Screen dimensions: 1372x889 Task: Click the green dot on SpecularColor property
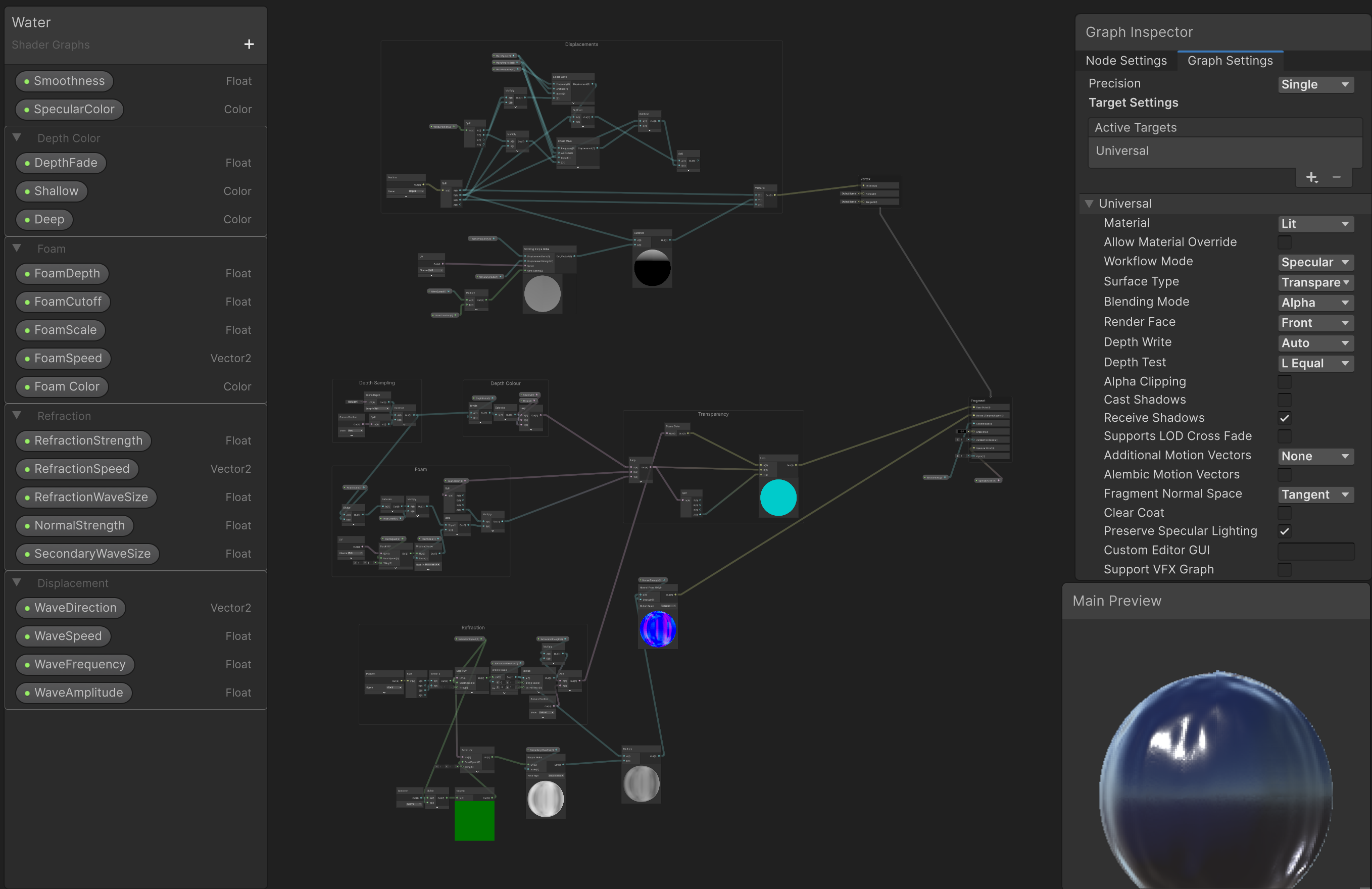(x=26, y=110)
